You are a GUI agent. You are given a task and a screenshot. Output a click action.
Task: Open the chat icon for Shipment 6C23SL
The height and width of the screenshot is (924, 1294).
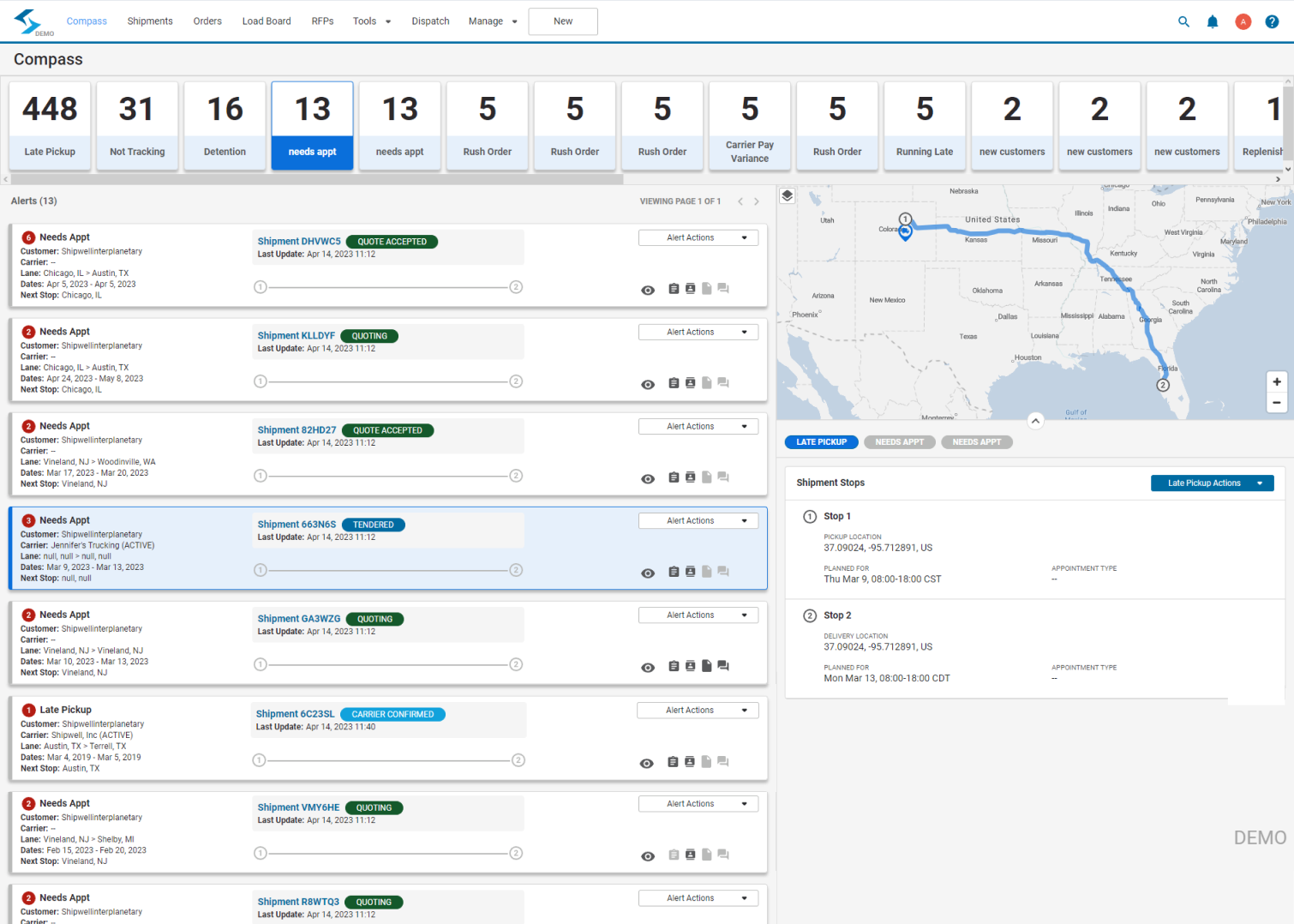[722, 761]
